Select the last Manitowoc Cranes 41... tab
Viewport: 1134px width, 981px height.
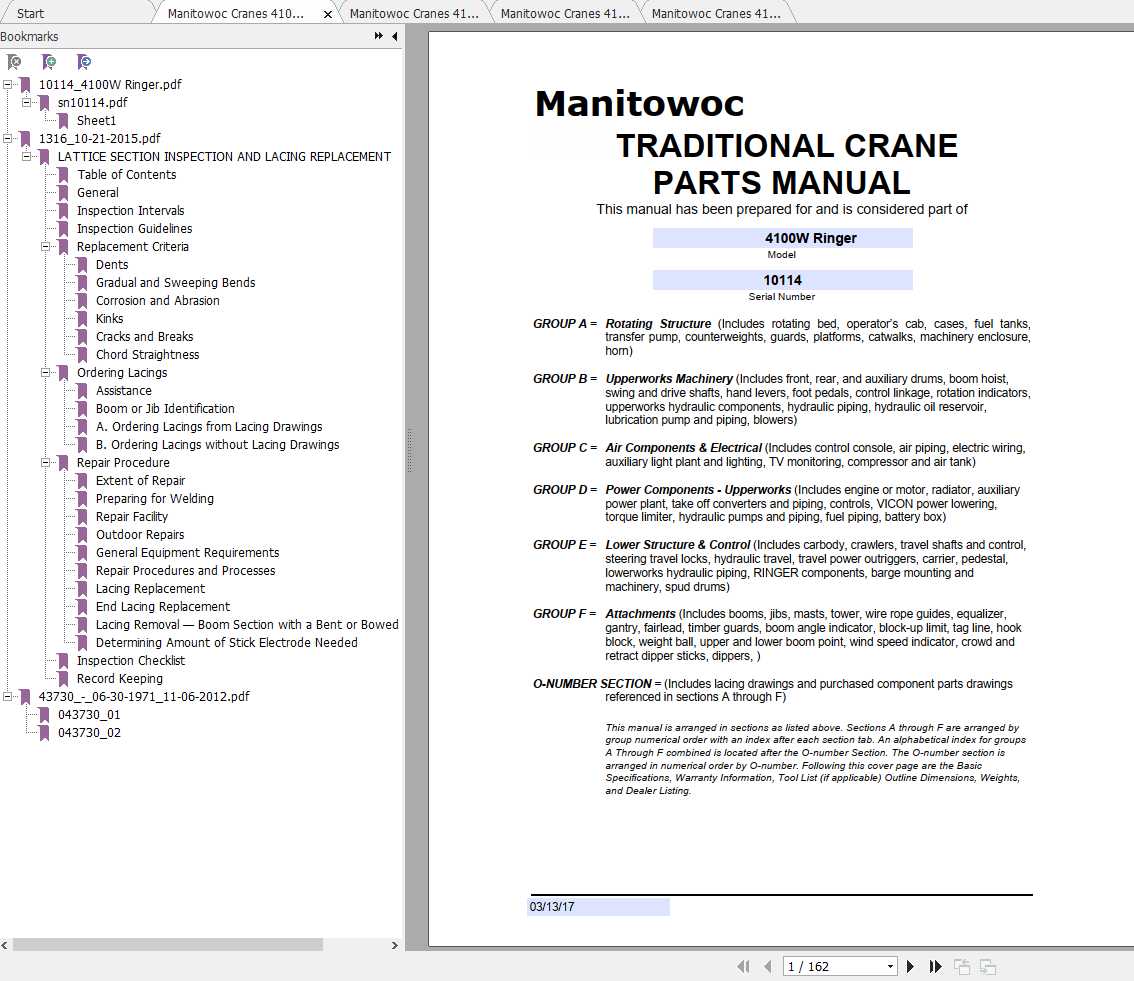pyautogui.click(x=720, y=12)
